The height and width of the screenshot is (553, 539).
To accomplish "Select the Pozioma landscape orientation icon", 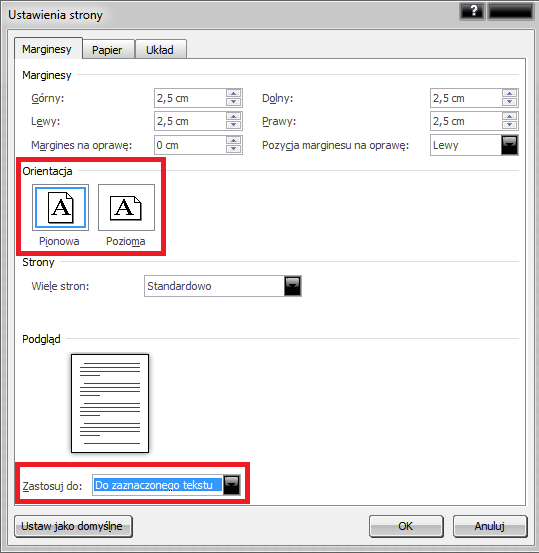I will coord(126,207).
